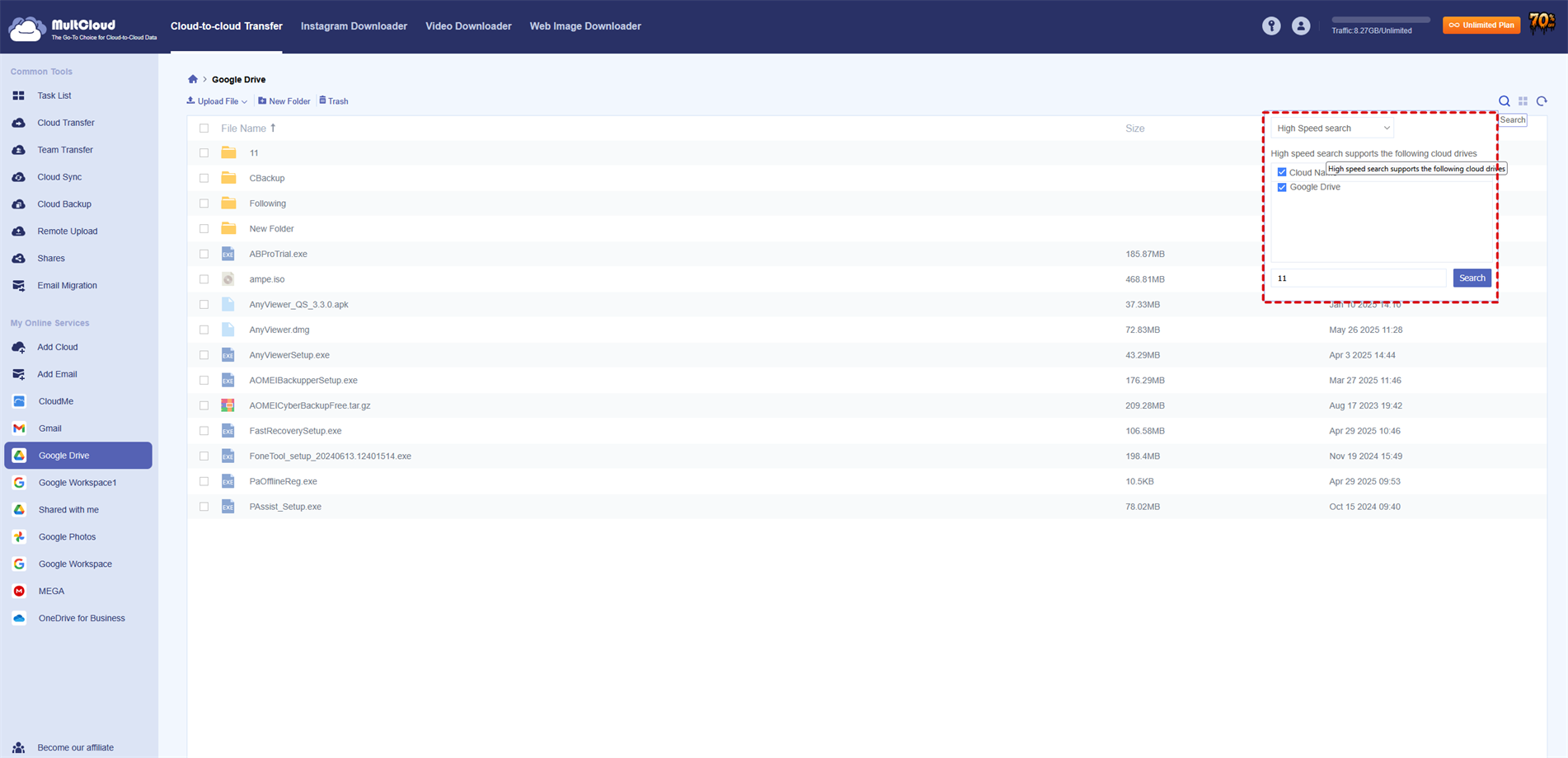Screen dimensions: 1568x758
Task: Click the OneDrive for Business icon
Action: tap(19, 619)
